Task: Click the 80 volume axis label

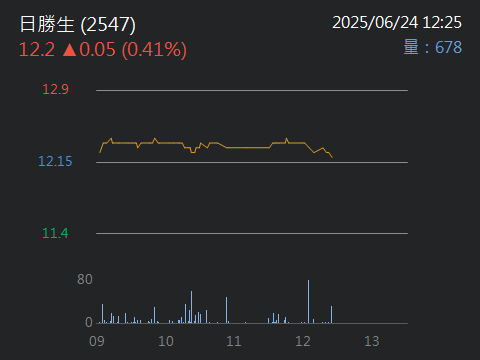Action: [x=85, y=279]
